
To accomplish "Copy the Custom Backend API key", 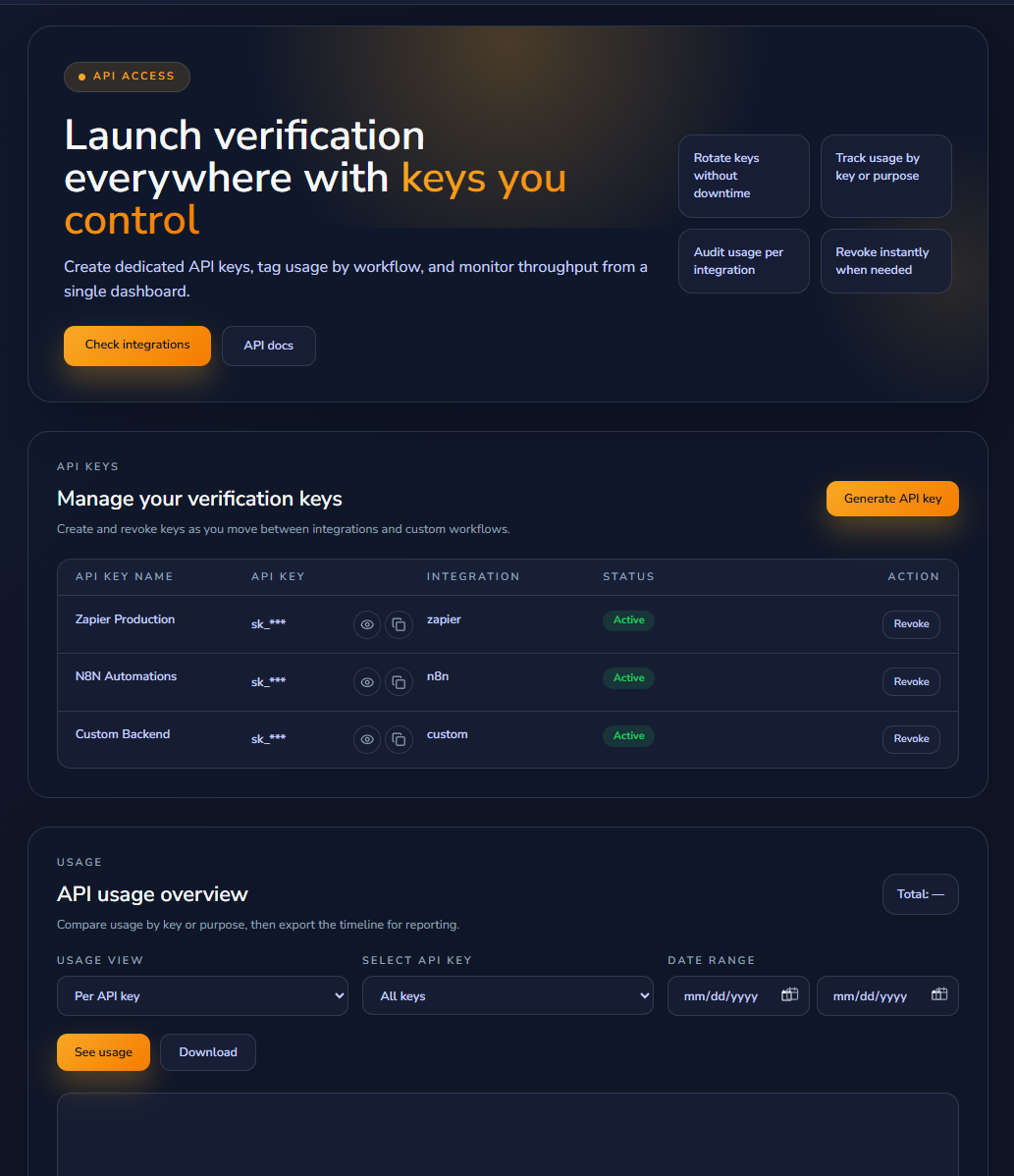I will coord(399,739).
